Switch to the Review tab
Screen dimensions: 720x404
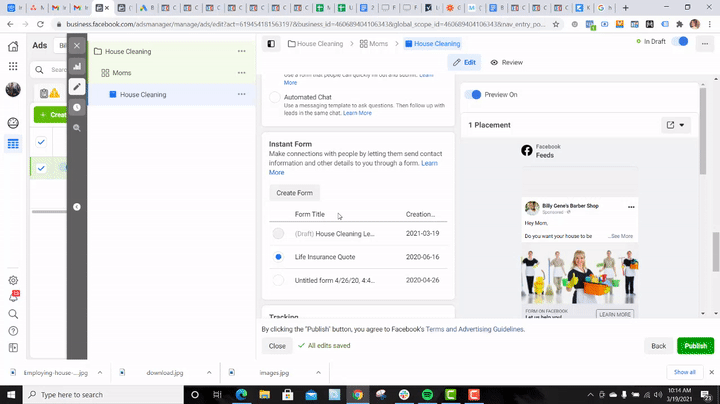[x=506, y=62]
